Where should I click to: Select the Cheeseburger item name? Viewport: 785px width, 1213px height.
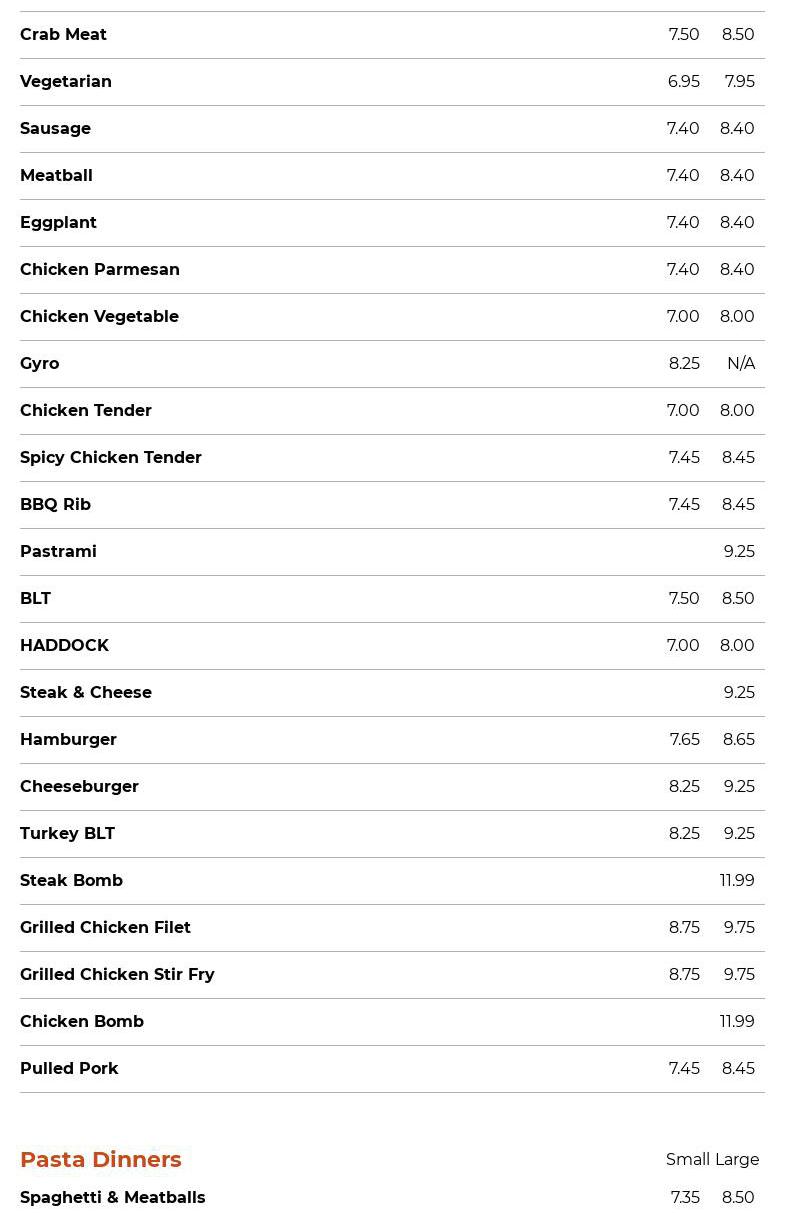point(79,787)
